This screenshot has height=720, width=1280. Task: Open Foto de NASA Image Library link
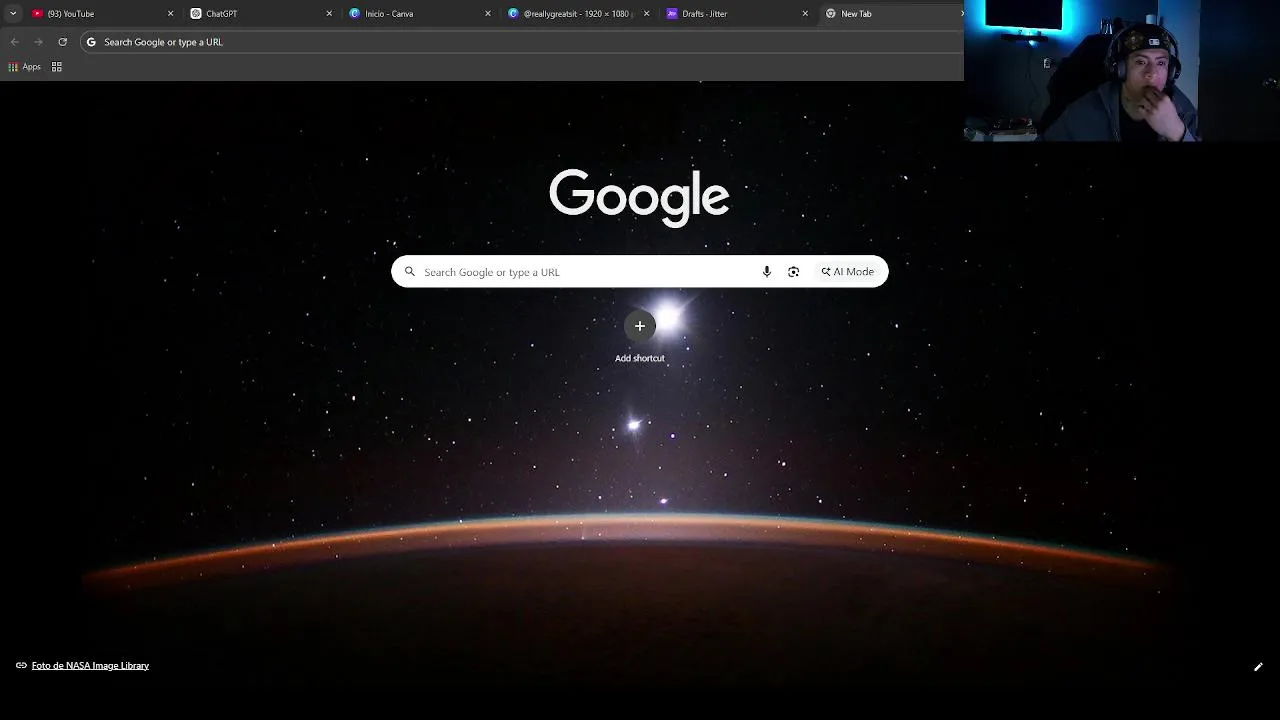[90, 666]
